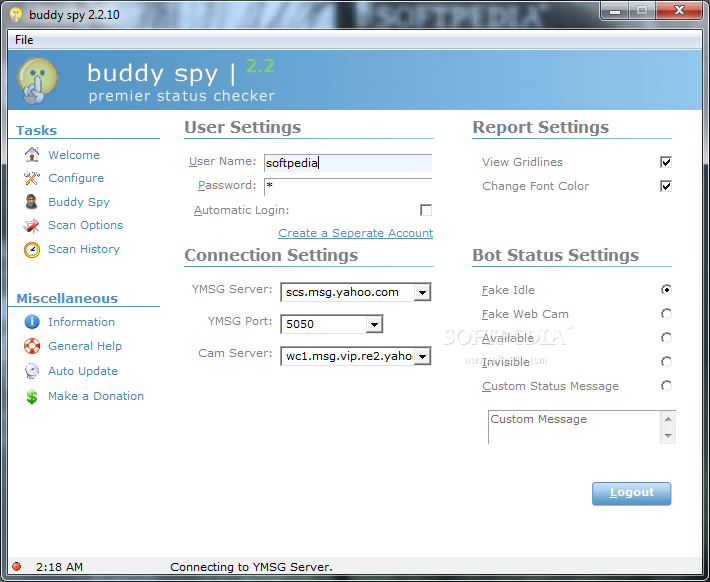Click the Auto Update icon
The height and width of the screenshot is (582, 710).
point(32,370)
